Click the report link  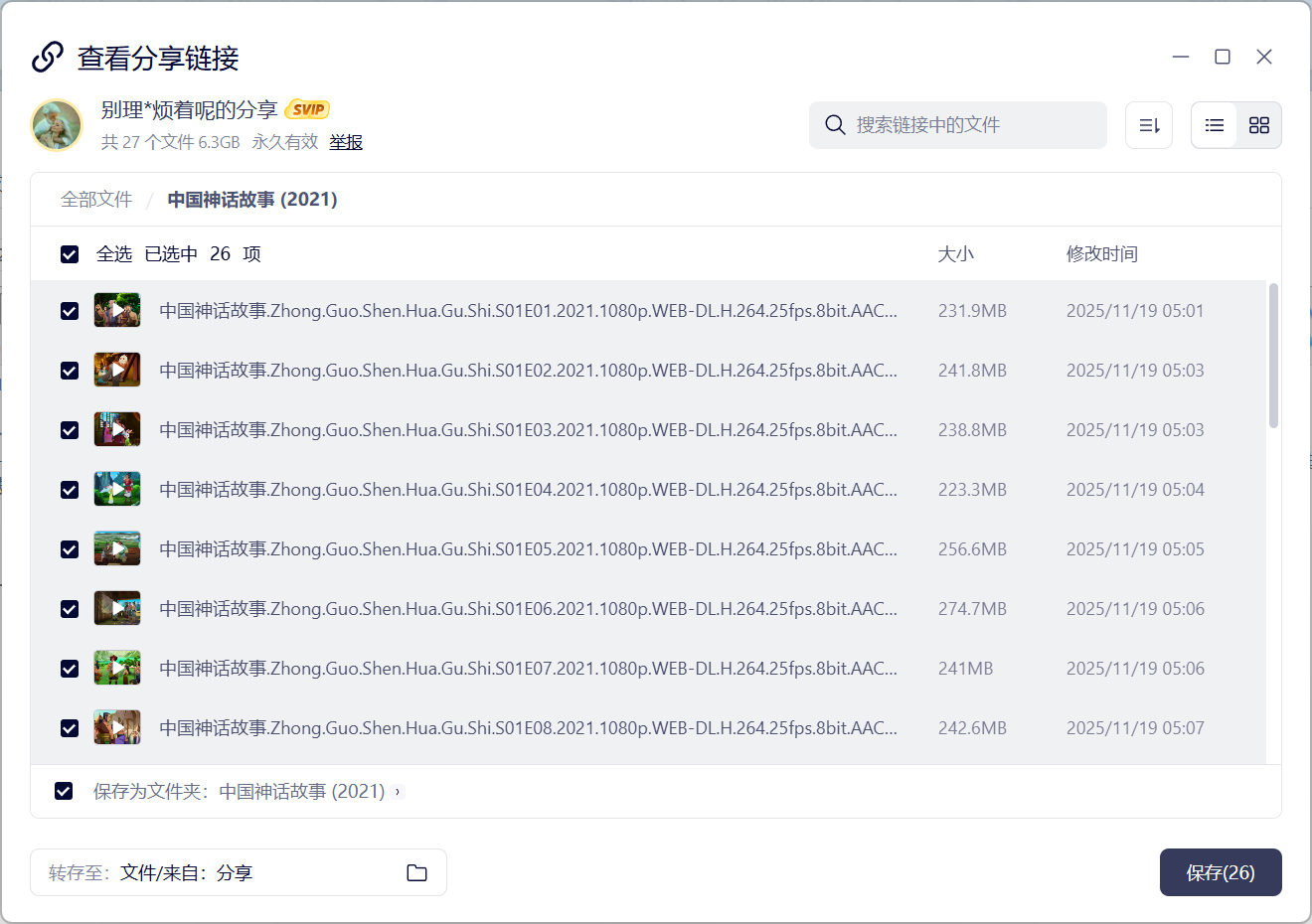coord(346,142)
